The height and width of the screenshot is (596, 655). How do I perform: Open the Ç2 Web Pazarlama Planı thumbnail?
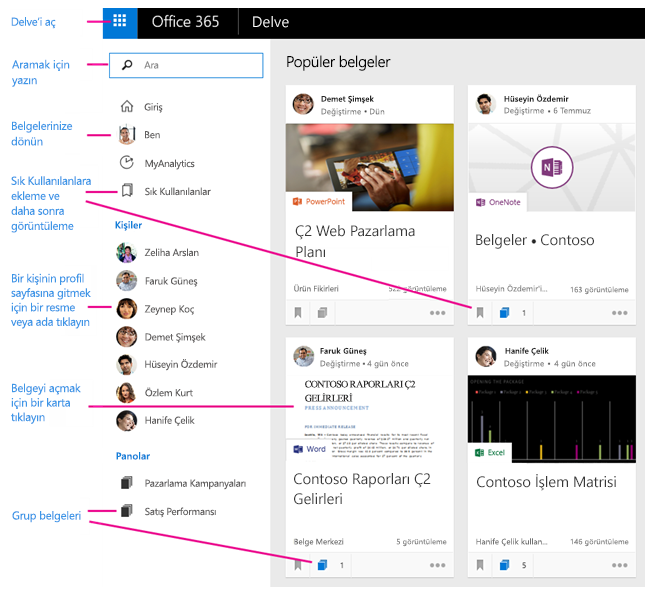(x=370, y=167)
